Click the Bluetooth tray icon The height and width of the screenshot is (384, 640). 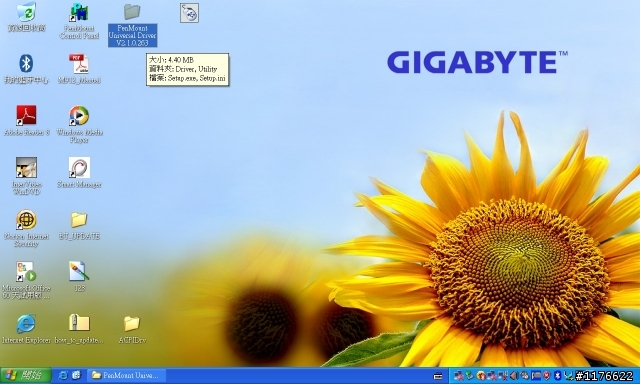[557, 375]
